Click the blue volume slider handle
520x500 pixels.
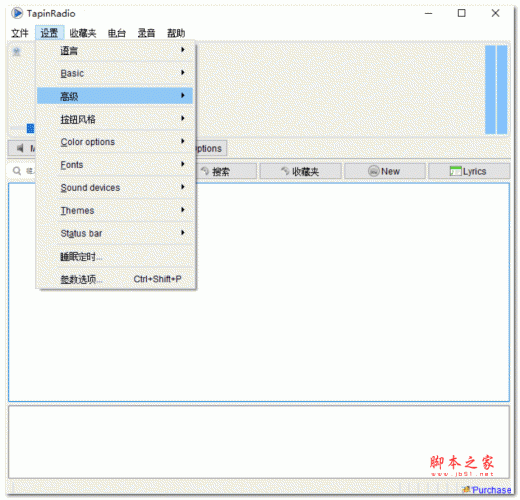30,128
